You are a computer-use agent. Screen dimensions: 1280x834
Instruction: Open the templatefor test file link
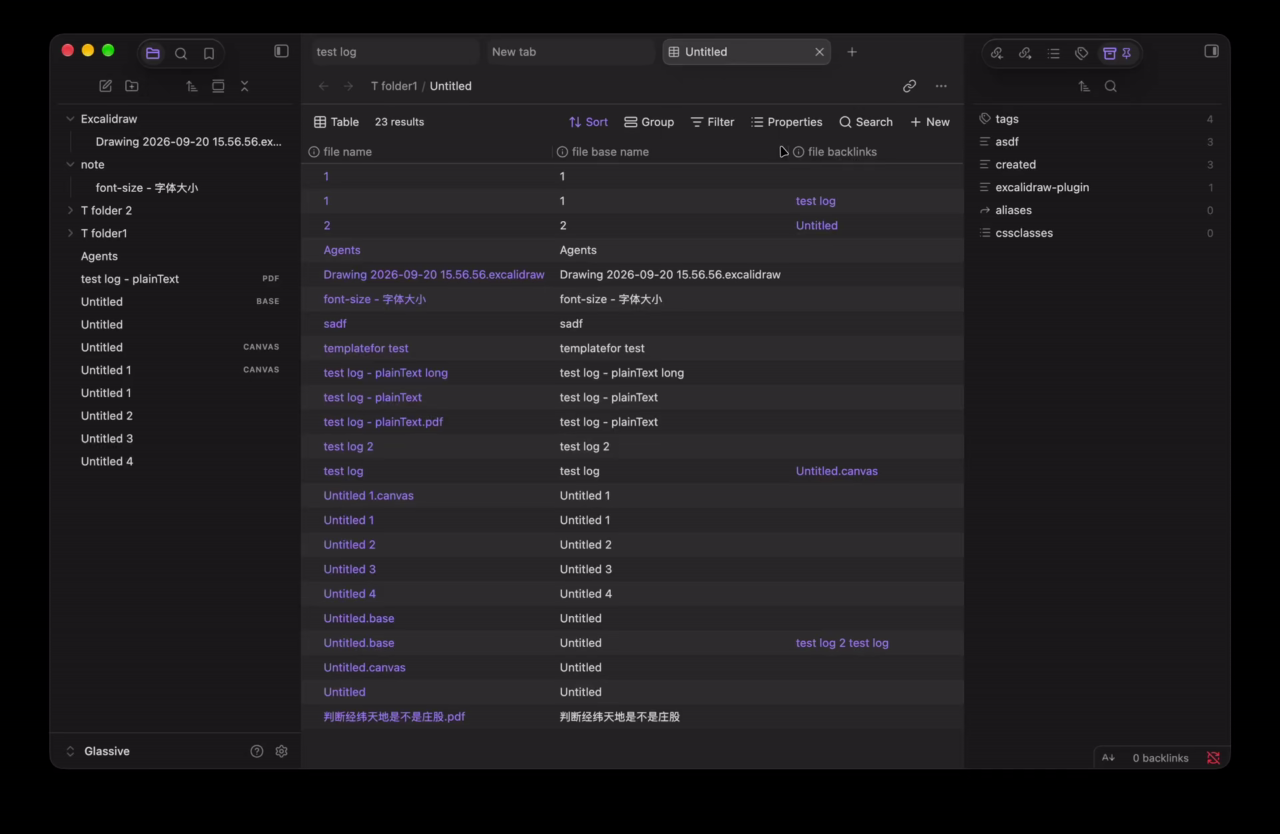pos(366,349)
